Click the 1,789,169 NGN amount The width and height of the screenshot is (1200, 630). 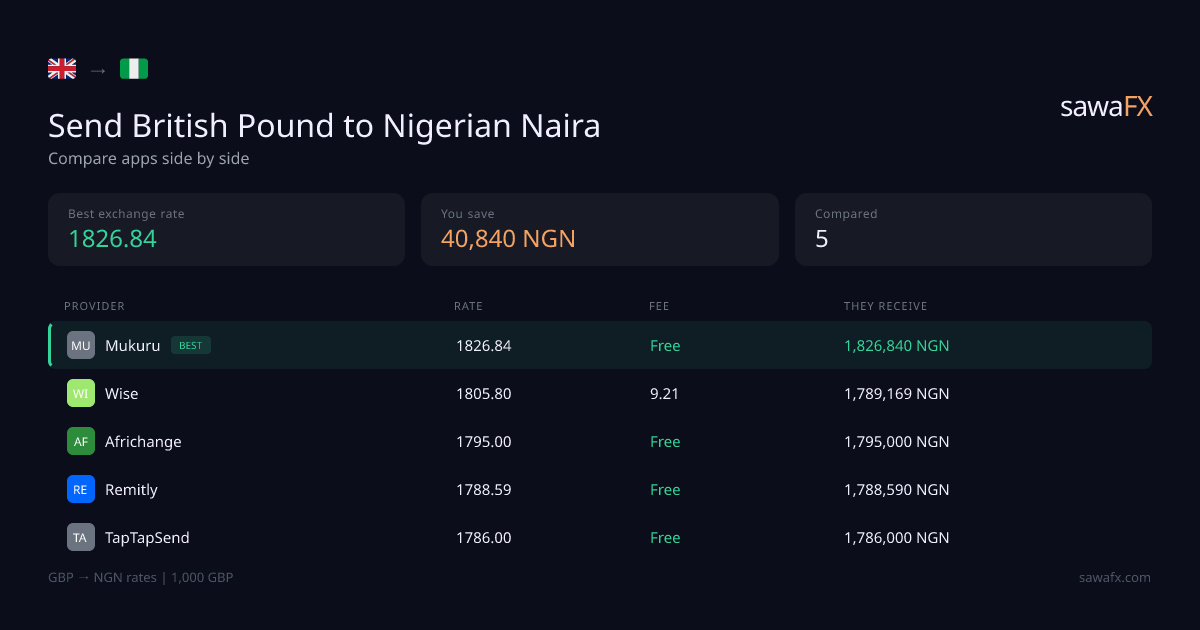897,393
